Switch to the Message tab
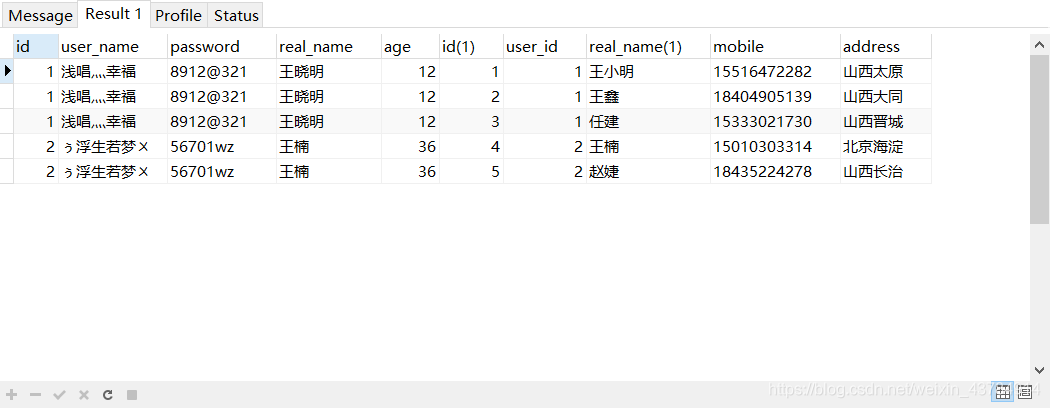Image resolution: width=1050 pixels, height=408 pixels. (x=40, y=15)
